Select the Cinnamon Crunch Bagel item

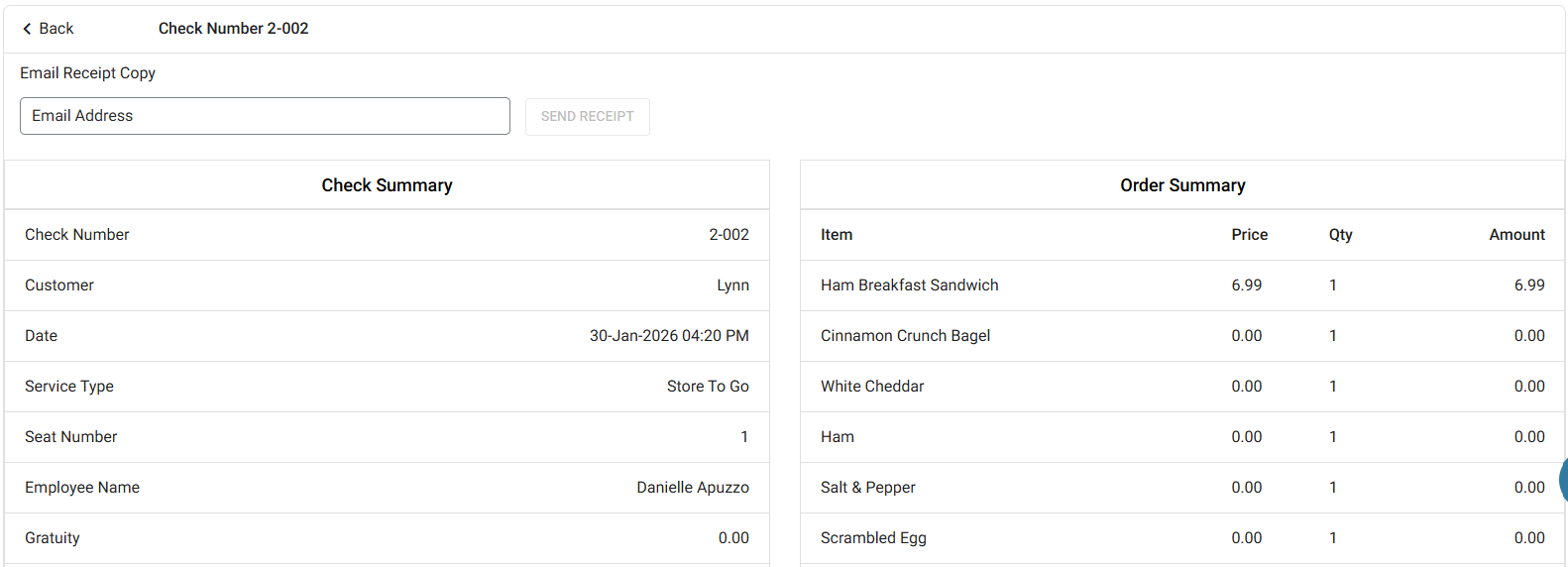(905, 336)
